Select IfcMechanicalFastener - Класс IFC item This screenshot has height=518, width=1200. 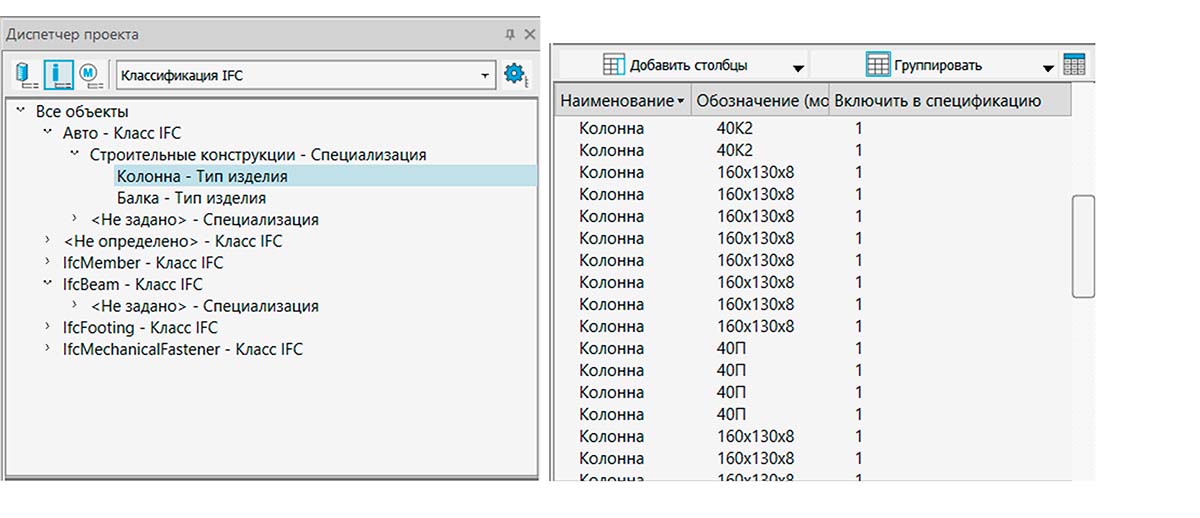[182, 350]
